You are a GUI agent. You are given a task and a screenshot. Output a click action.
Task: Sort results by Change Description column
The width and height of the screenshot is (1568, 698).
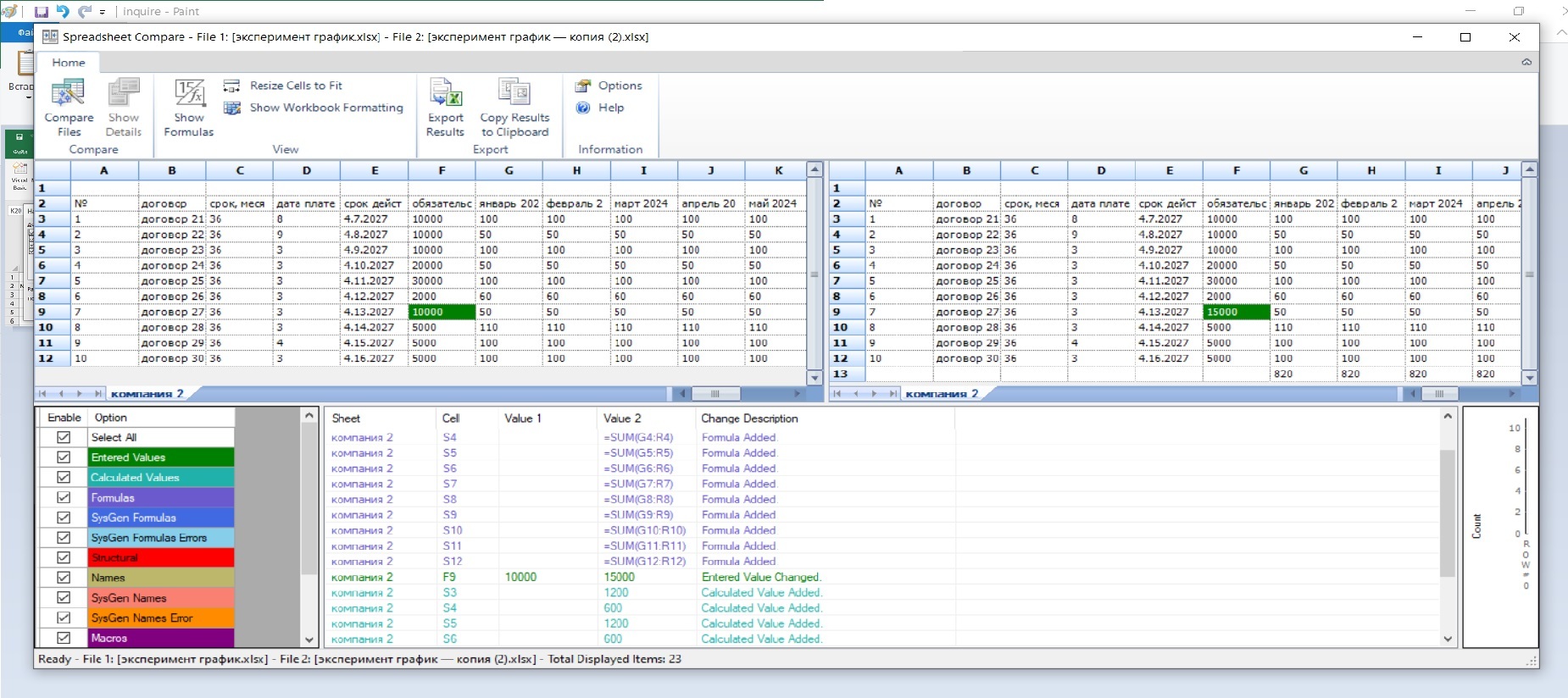[749, 418]
